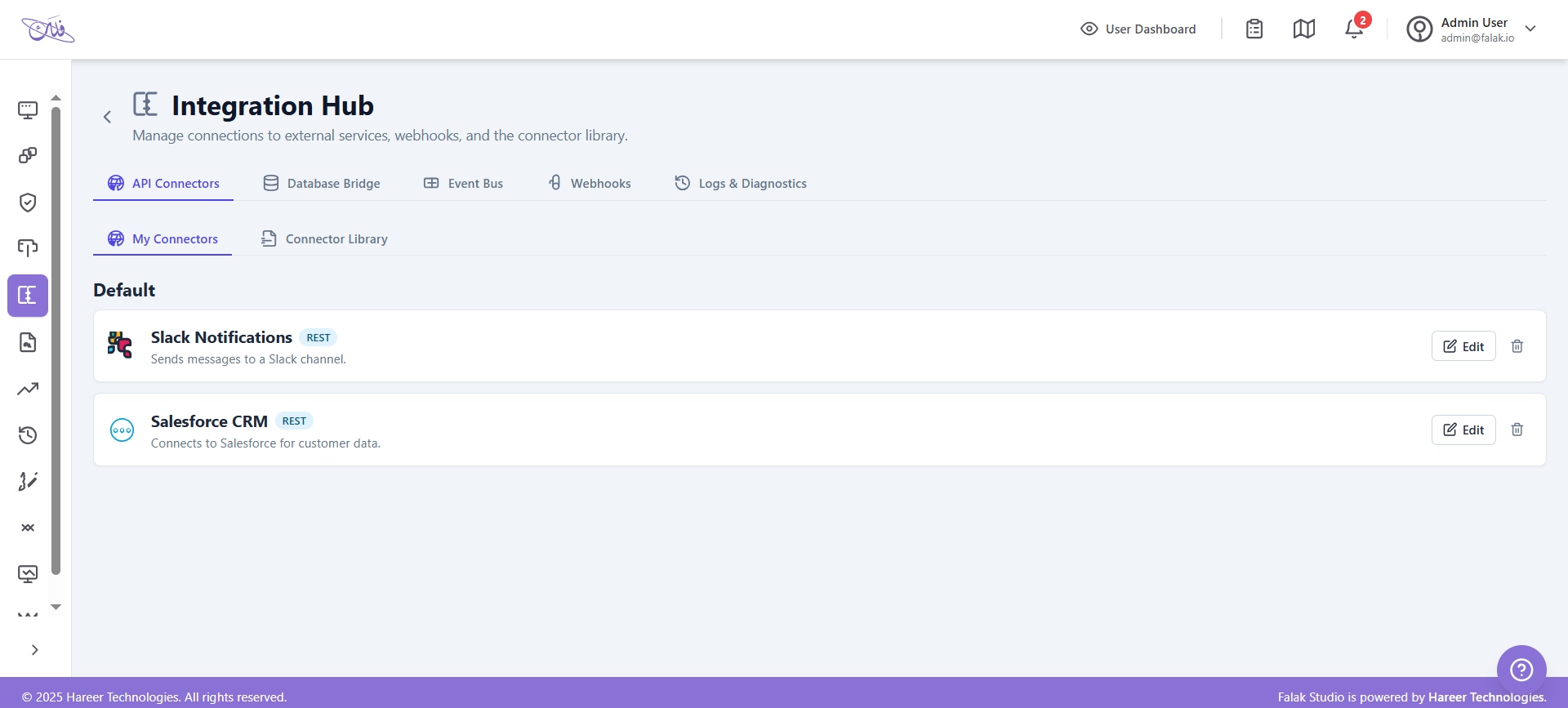Switch to the Database Bridge tab
The height and width of the screenshot is (708, 1568).
pos(322,184)
